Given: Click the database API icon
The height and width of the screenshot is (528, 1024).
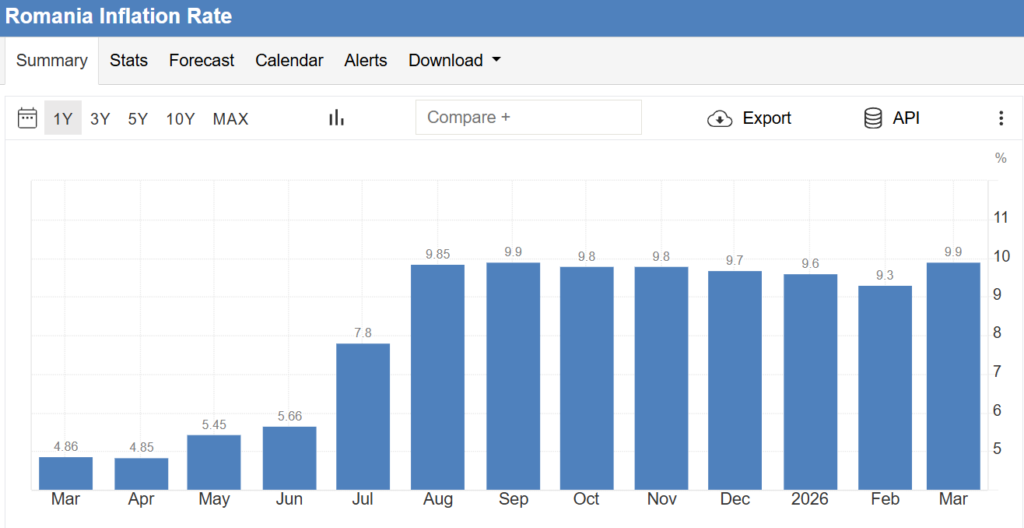Looking at the screenshot, I should 873,118.
